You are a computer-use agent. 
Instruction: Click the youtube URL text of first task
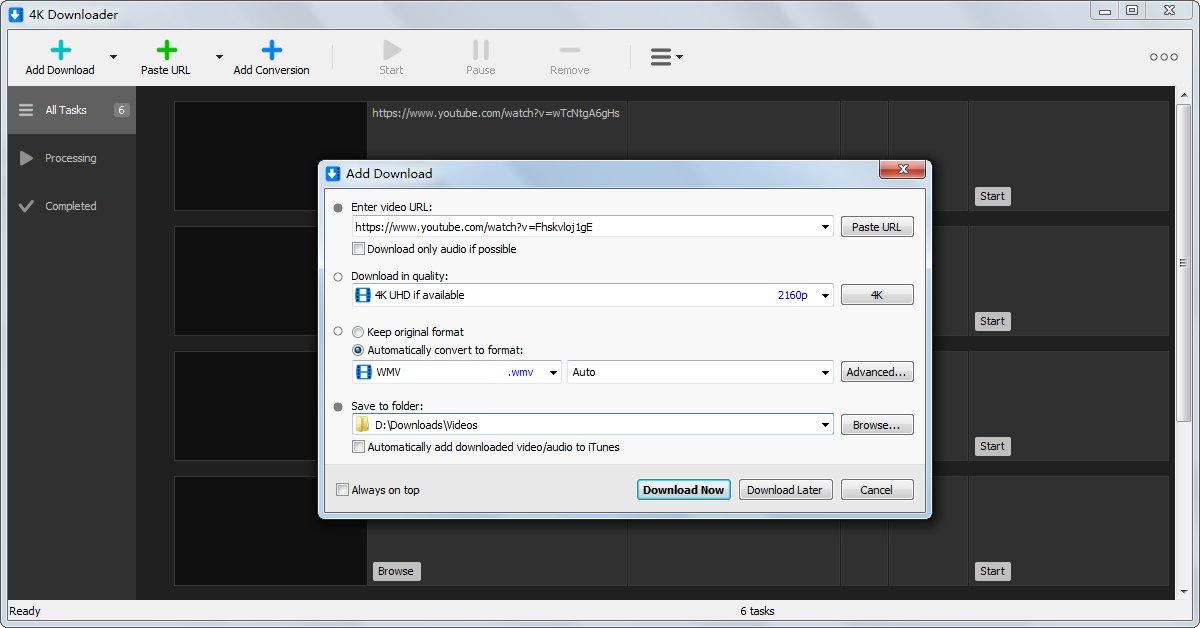click(x=496, y=113)
